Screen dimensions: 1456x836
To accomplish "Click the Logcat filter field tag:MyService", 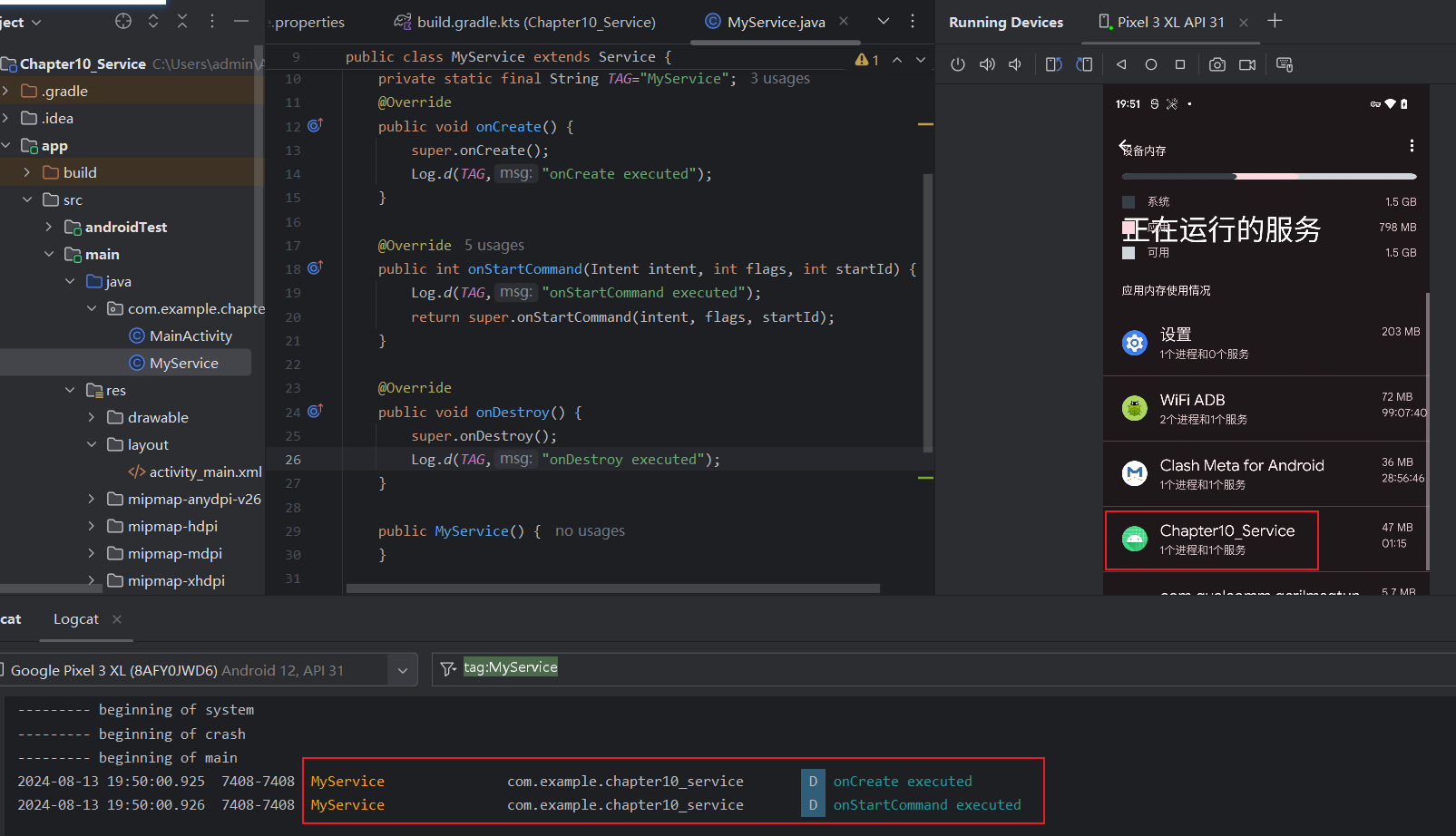I will click(x=511, y=667).
